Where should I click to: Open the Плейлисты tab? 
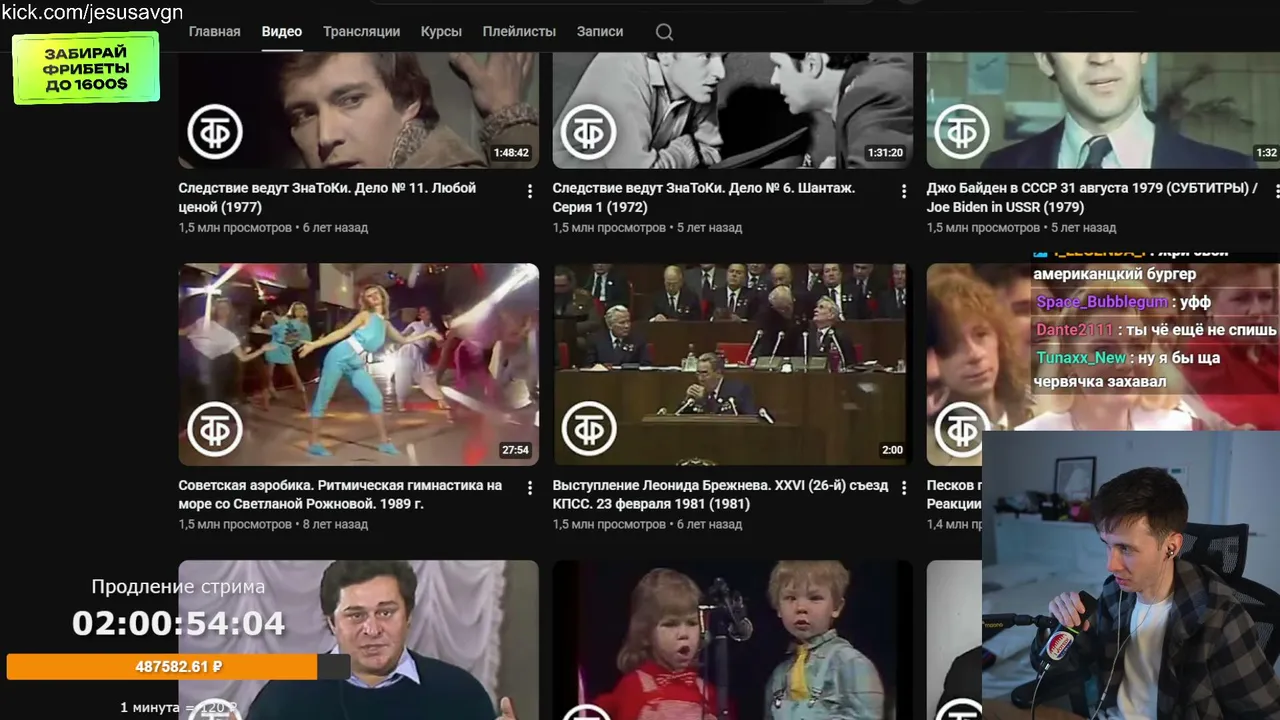coord(519,32)
